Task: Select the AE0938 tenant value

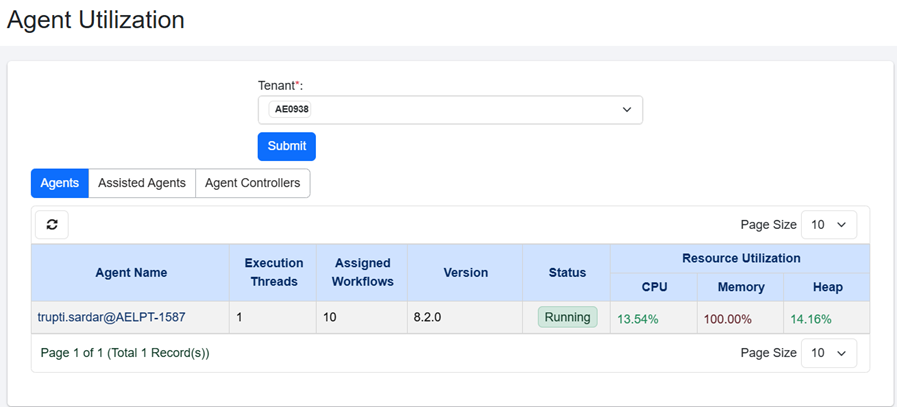Action: pyautogui.click(x=291, y=109)
